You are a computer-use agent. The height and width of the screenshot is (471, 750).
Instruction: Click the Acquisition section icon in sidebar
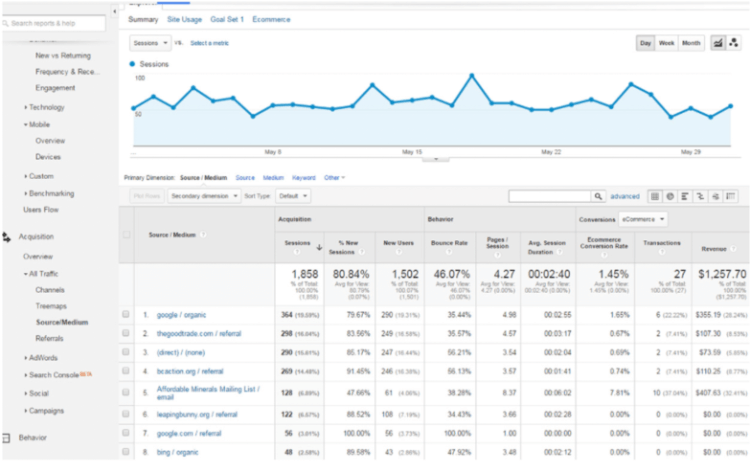(x=6, y=237)
